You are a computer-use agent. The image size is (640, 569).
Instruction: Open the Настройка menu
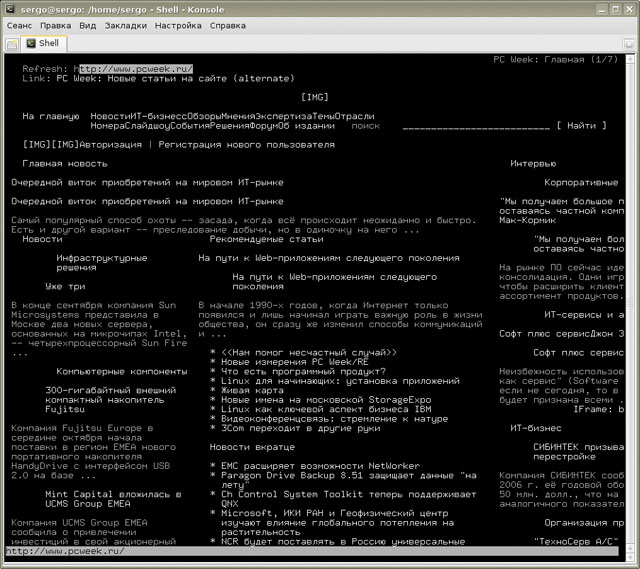click(178, 26)
